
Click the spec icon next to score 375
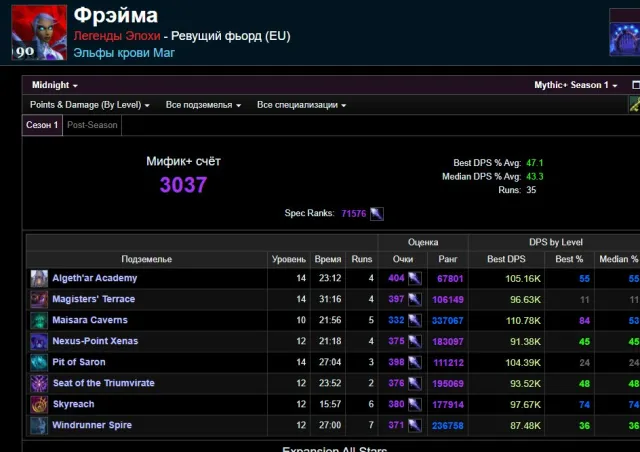415,341
